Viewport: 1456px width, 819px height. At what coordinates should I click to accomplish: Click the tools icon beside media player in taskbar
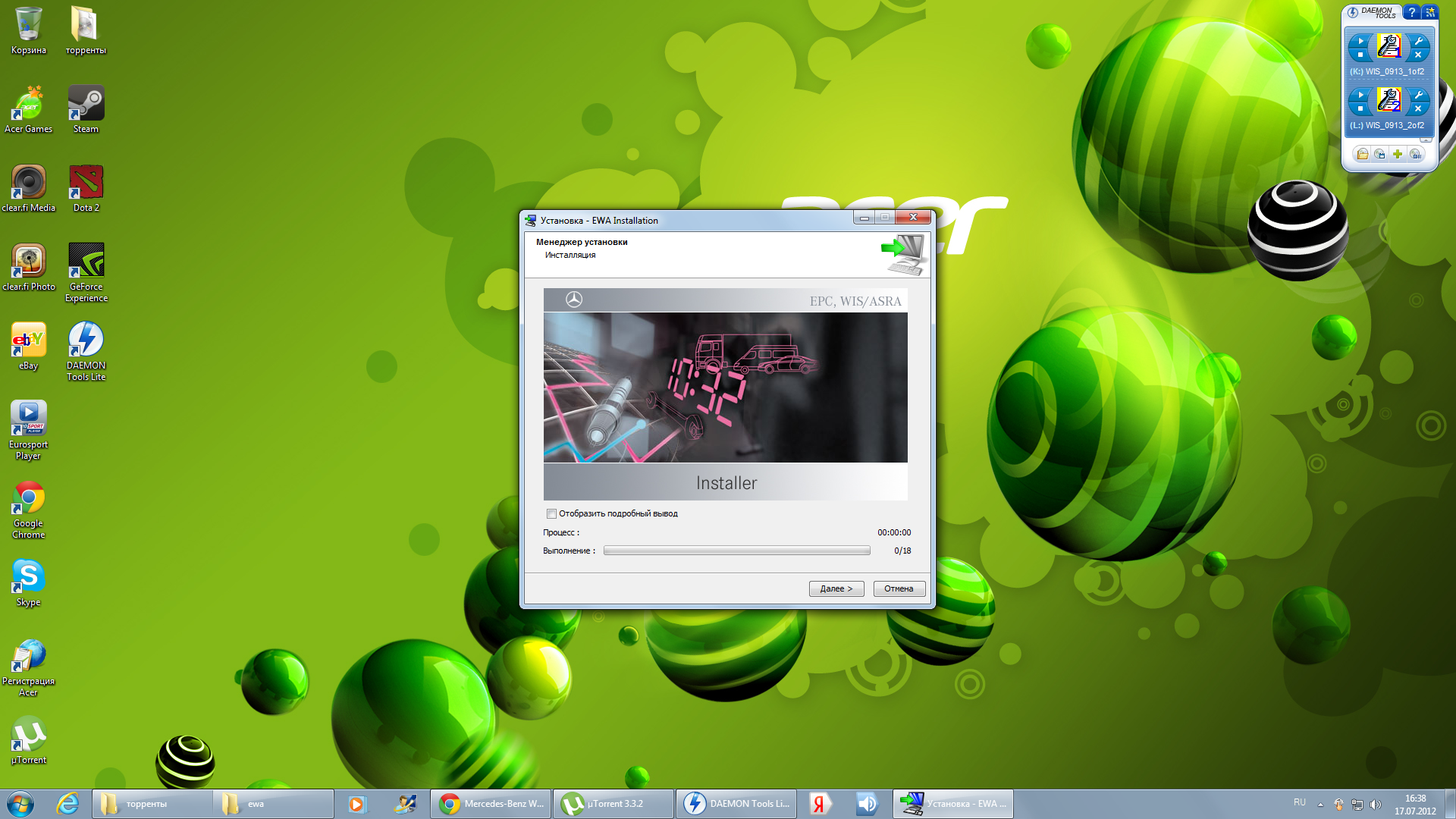(x=405, y=804)
